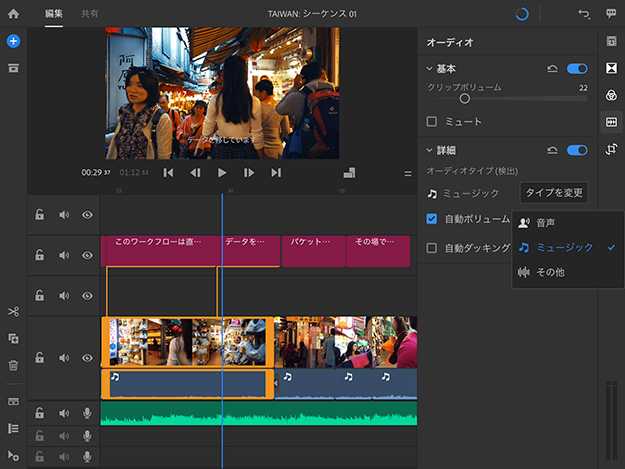625x469 pixels.
Task: Select the scissors split tool
Action: pyautogui.click(x=13, y=313)
